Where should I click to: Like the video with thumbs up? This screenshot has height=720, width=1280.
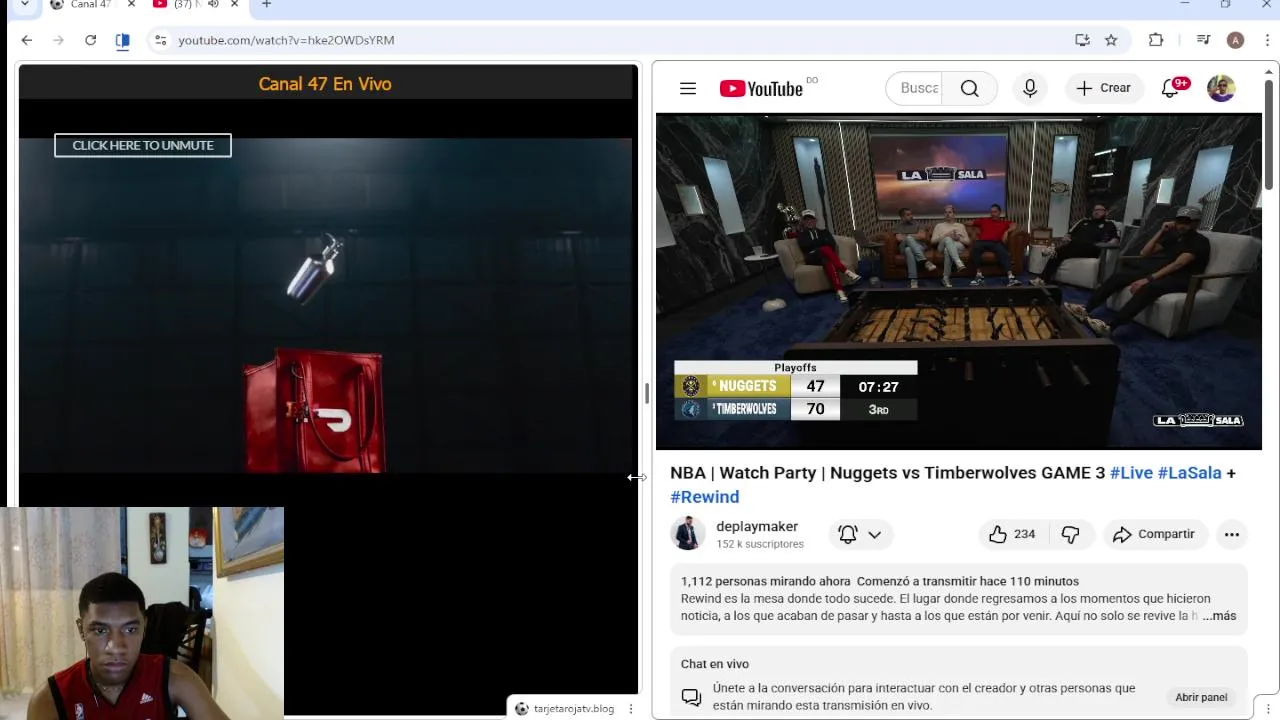1011,534
